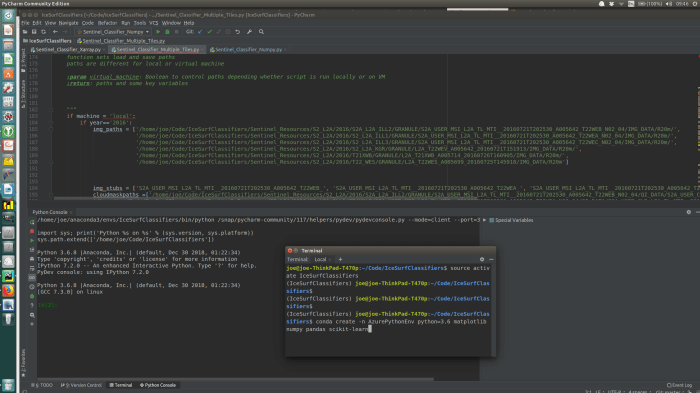Collapse the code fold marker at line 185

pos(51,130)
